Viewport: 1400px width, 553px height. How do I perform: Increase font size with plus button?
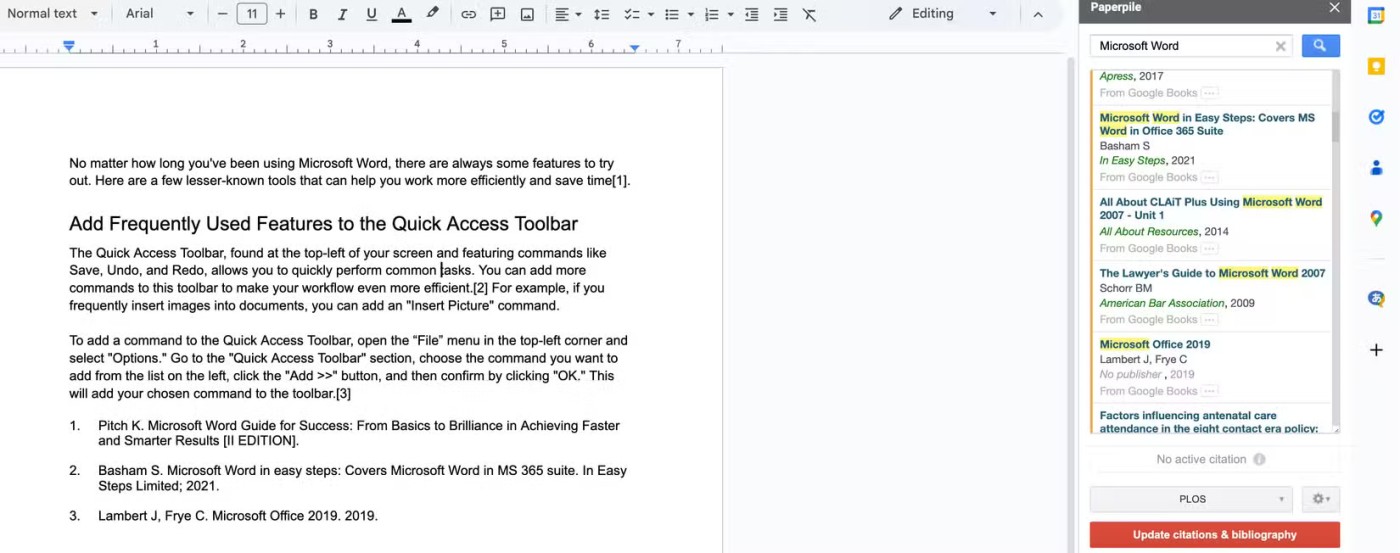280,14
